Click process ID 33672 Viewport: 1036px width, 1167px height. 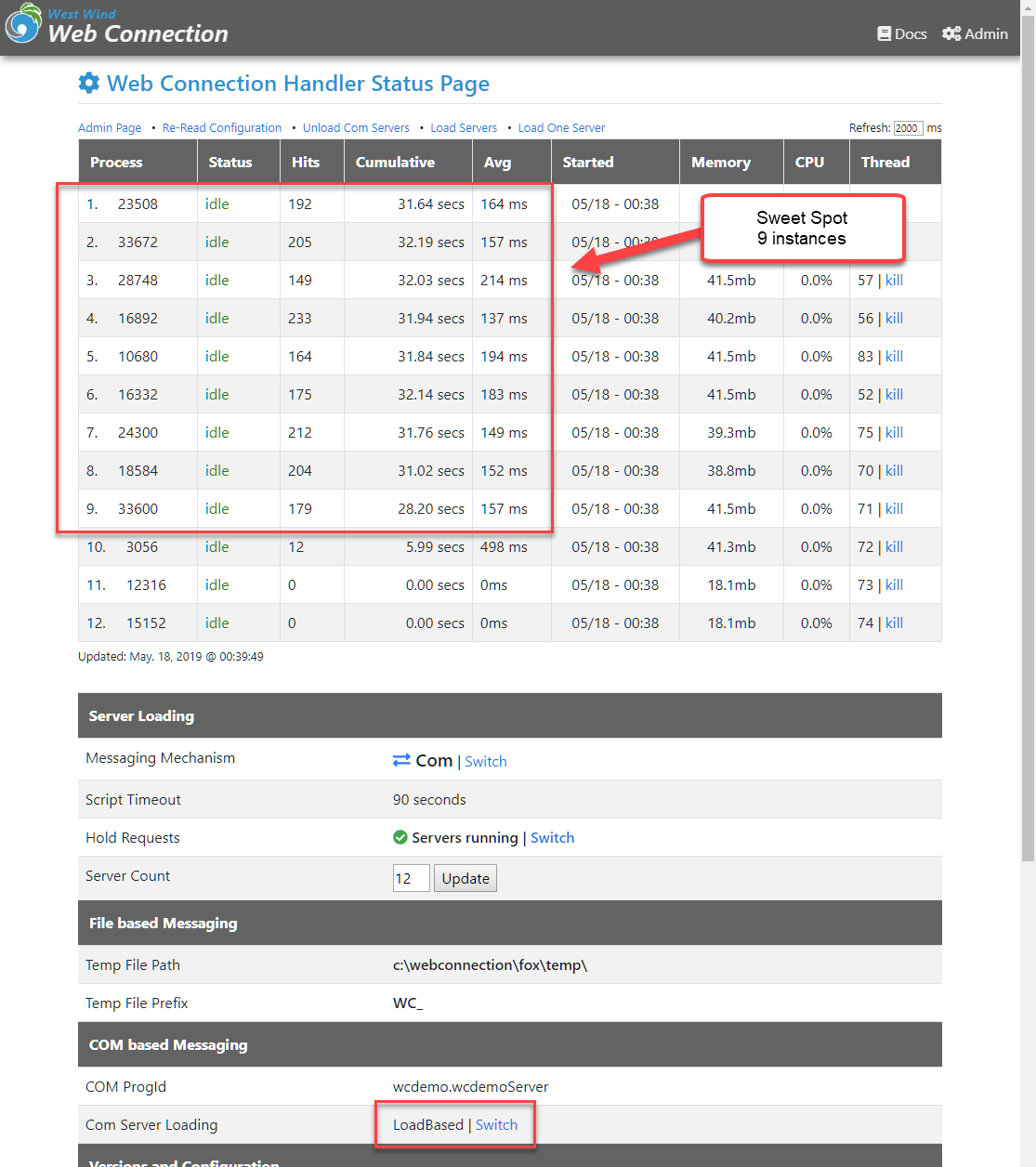click(x=138, y=242)
